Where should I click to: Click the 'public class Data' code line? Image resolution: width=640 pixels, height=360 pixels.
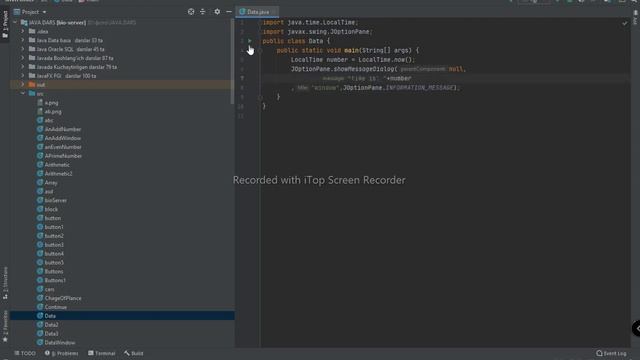tap(296, 41)
